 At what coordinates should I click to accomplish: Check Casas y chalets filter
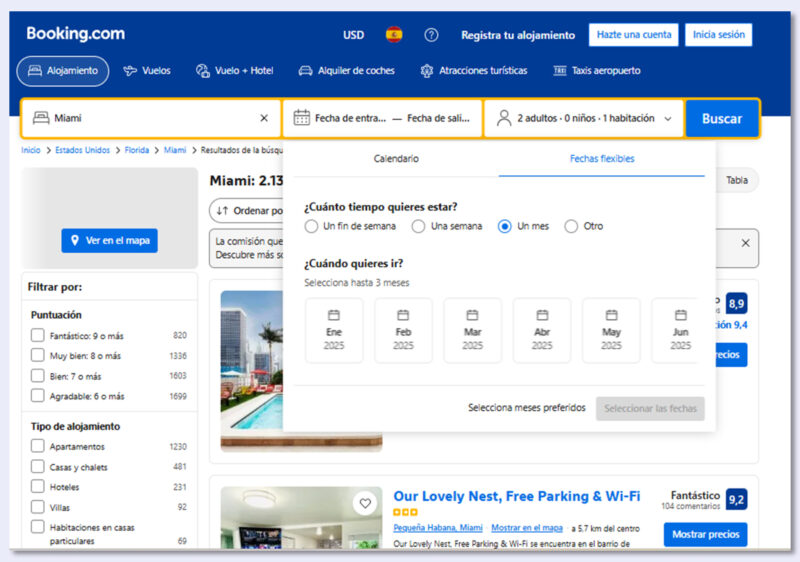[x=37, y=466]
